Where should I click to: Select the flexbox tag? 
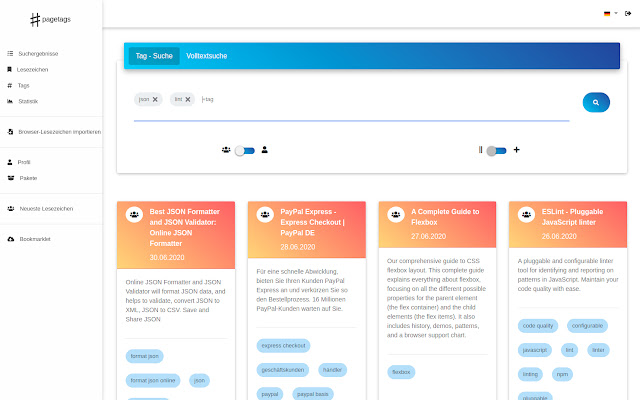[401, 372]
